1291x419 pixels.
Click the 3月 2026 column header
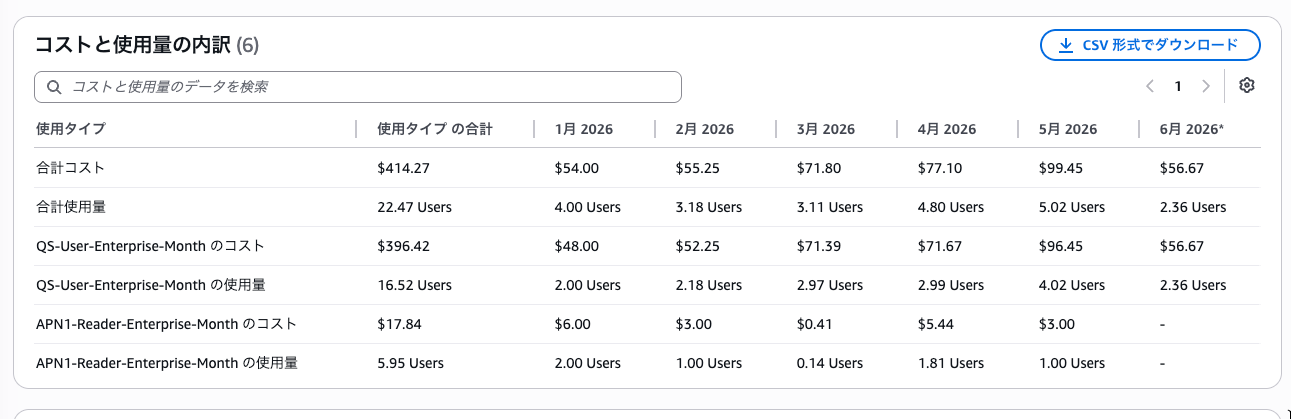pyautogui.click(x=826, y=129)
